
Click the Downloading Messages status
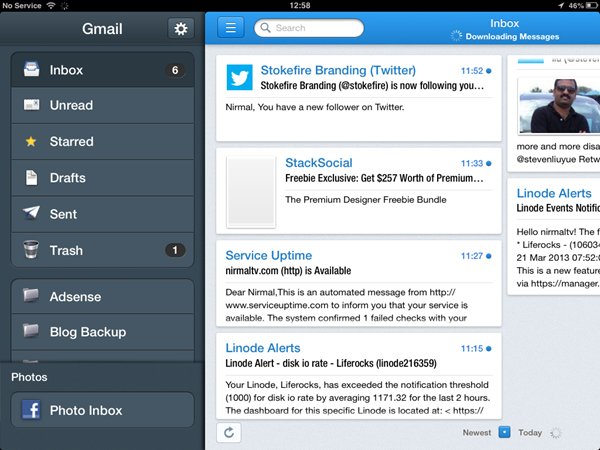[x=512, y=36]
